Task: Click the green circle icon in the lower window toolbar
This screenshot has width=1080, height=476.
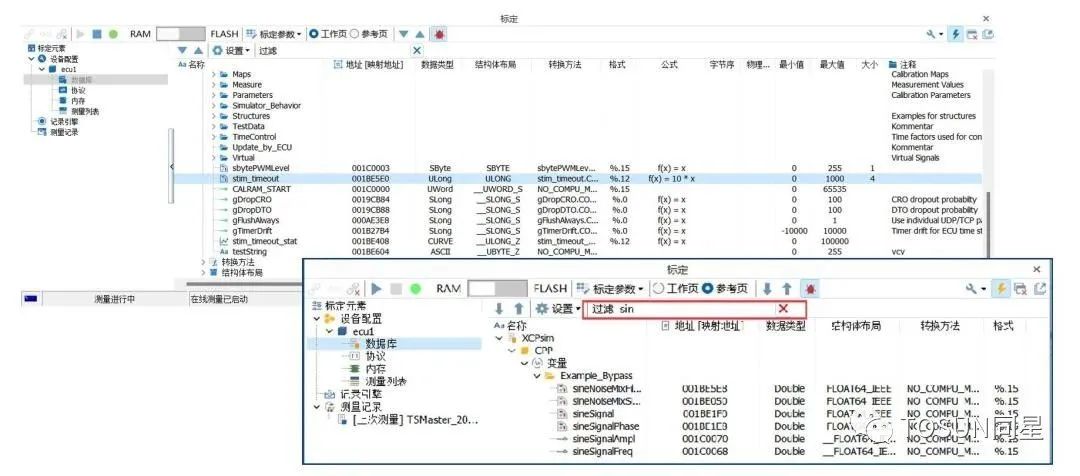Action: click(x=414, y=288)
